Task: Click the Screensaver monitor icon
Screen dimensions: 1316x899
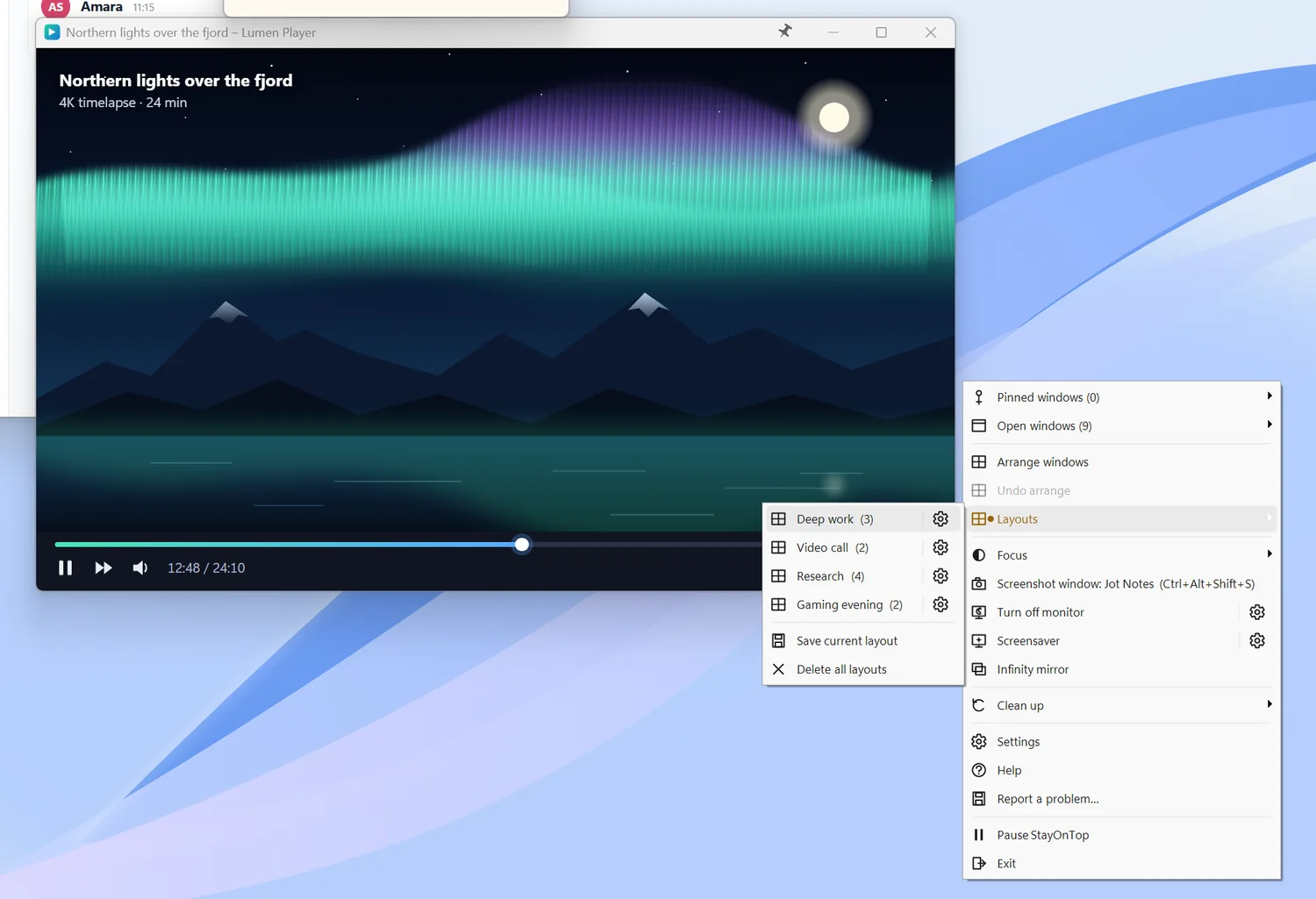Action: pyautogui.click(x=979, y=640)
